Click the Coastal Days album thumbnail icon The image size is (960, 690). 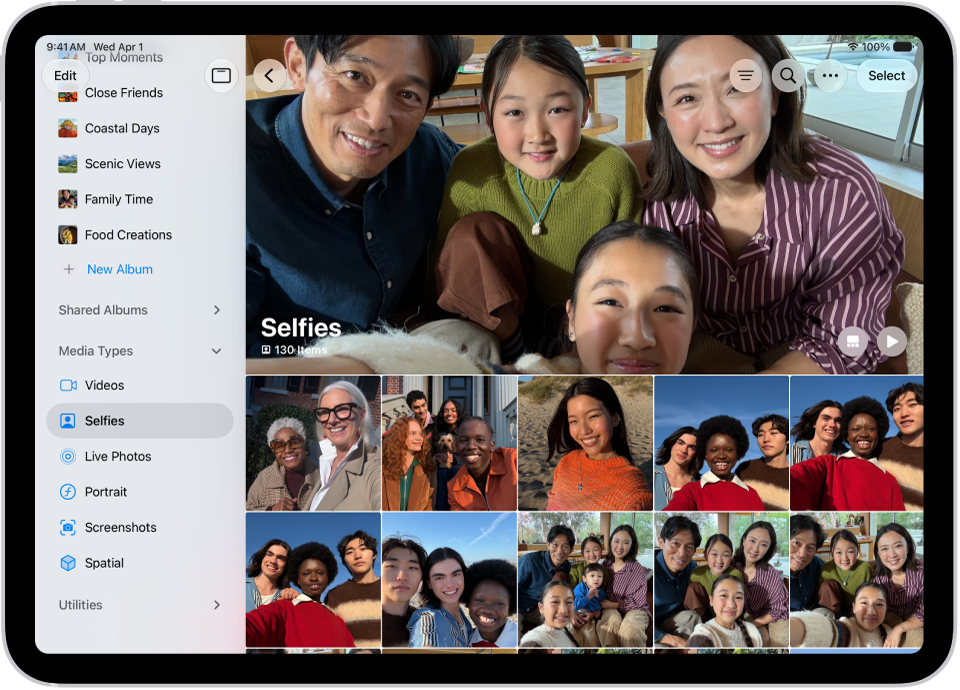(67, 128)
